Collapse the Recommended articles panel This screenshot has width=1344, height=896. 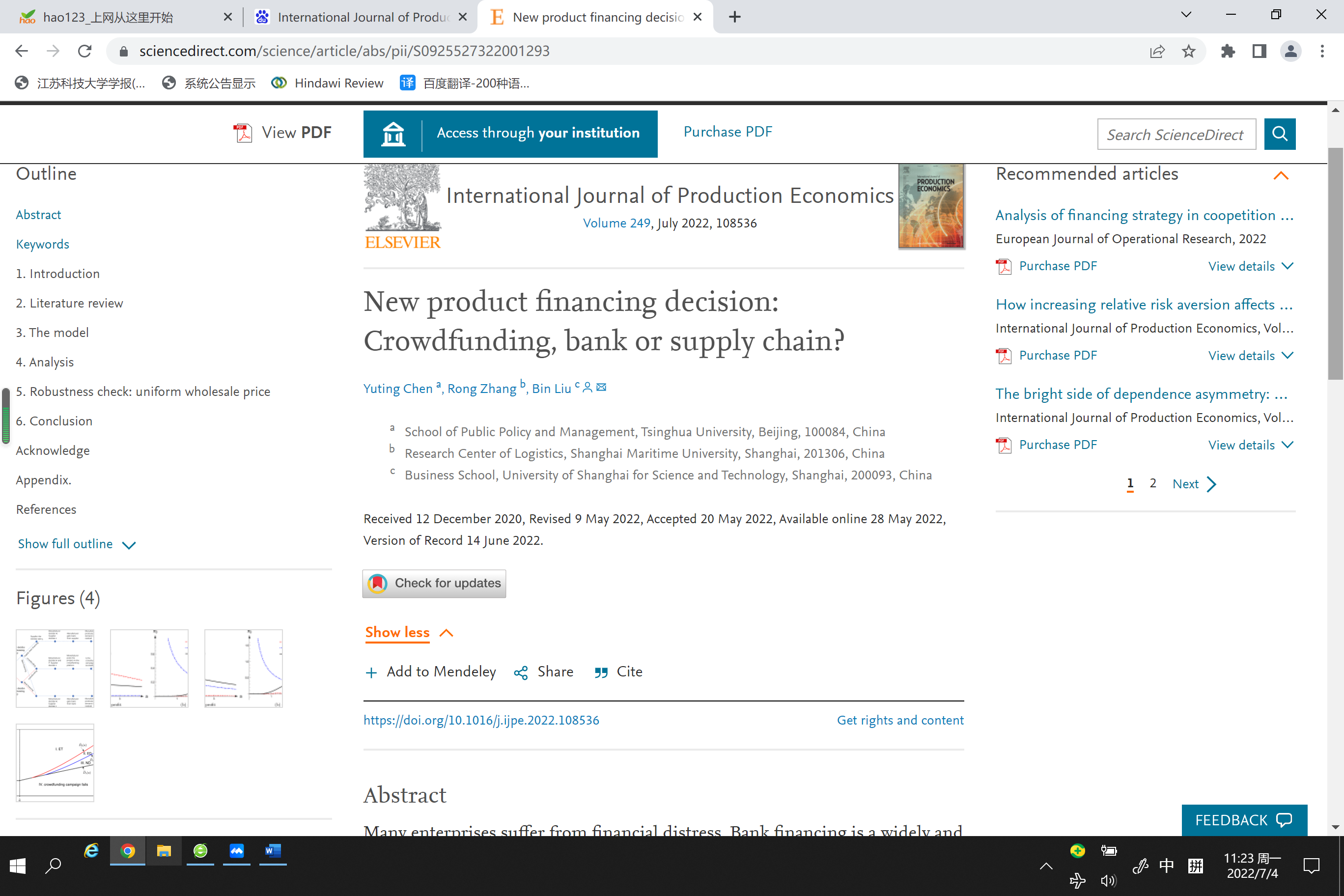pyautogui.click(x=1281, y=175)
